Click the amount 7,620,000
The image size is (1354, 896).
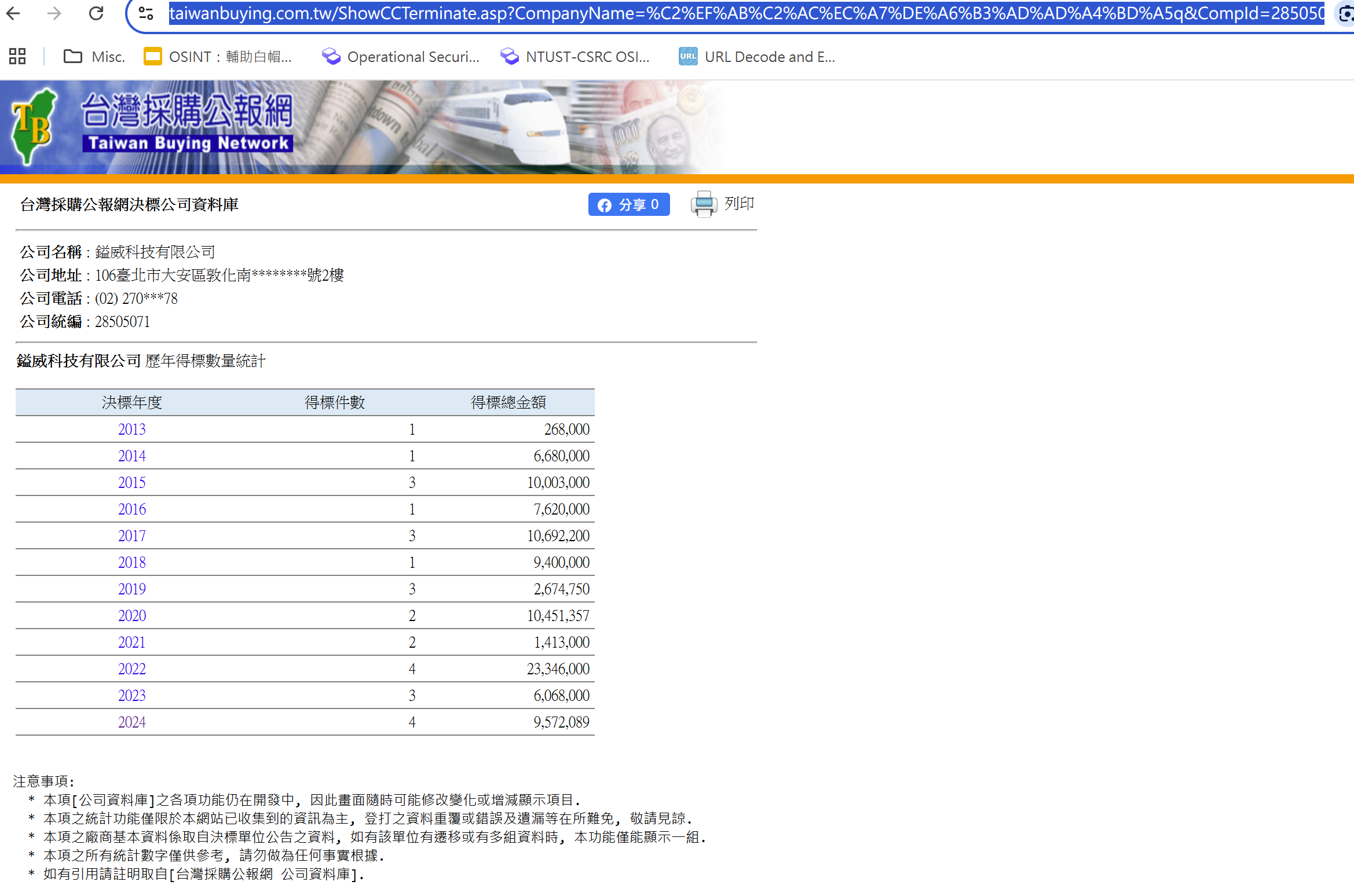tap(562, 509)
